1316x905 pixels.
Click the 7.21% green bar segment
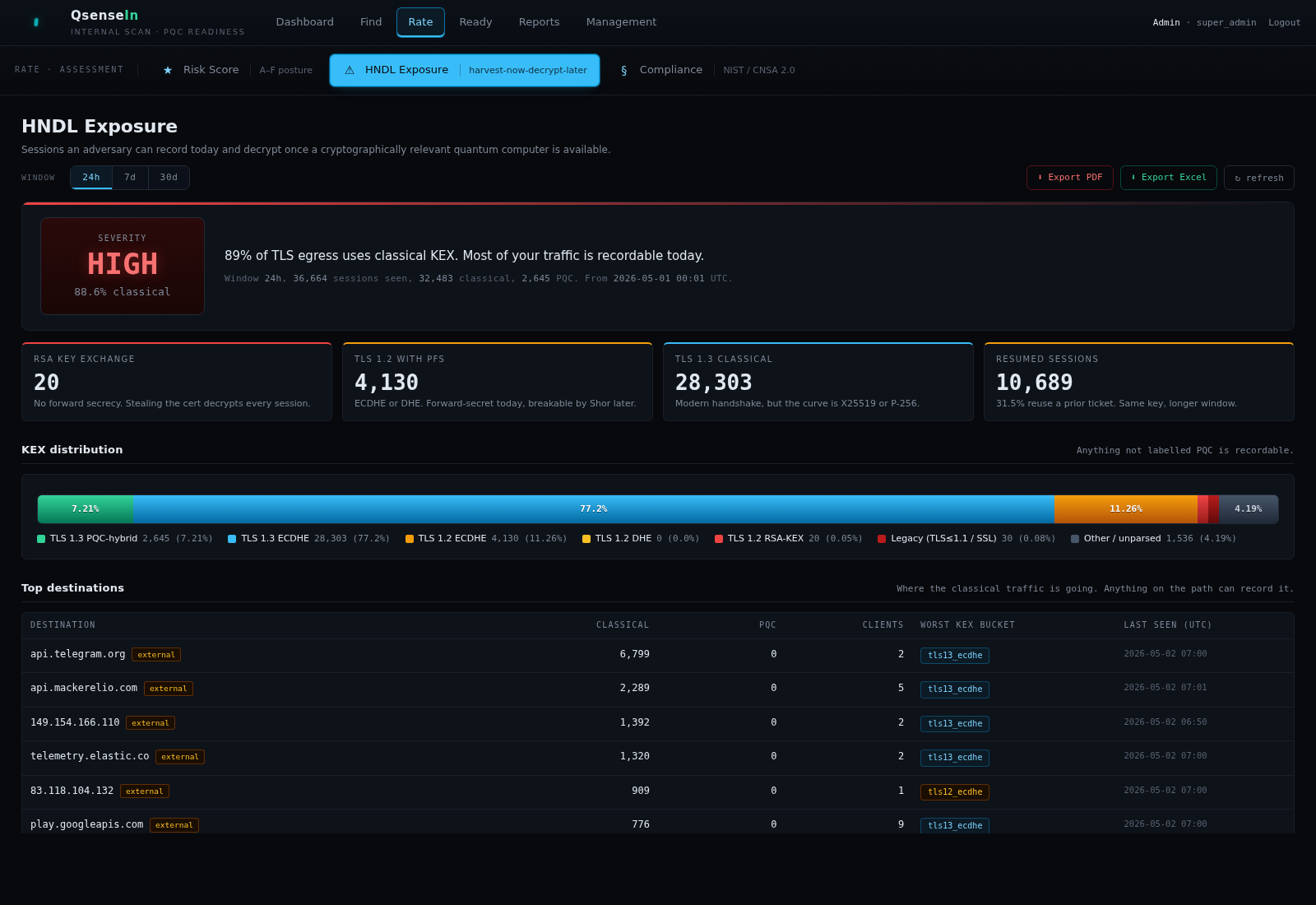coord(85,509)
